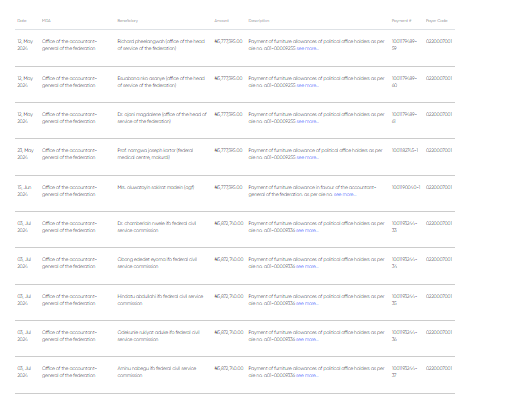The width and height of the screenshot is (518, 413).
Task: Expand 'see more' for Dr. ajani magdalene row
Action: tap(308, 121)
